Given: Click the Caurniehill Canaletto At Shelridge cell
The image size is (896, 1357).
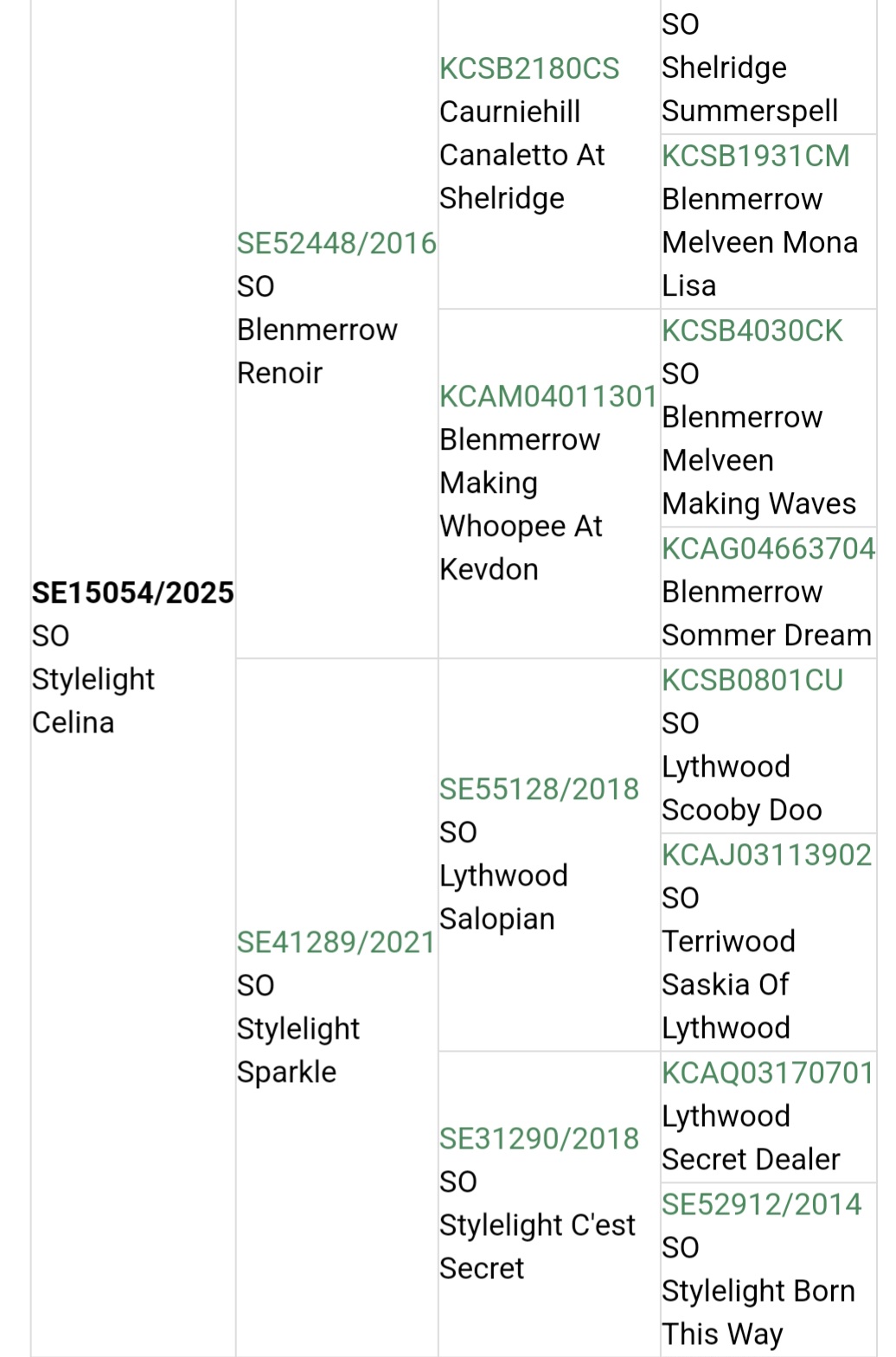Looking at the screenshot, I should point(522,156).
